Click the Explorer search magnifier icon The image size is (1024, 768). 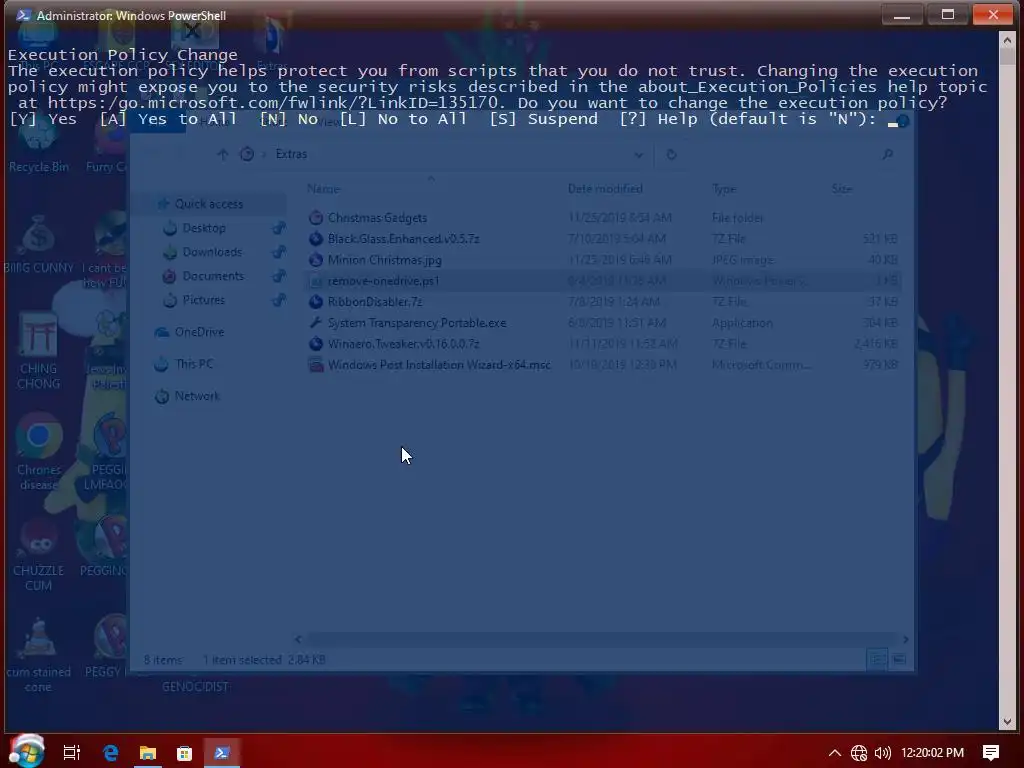pyautogui.click(x=887, y=155)
